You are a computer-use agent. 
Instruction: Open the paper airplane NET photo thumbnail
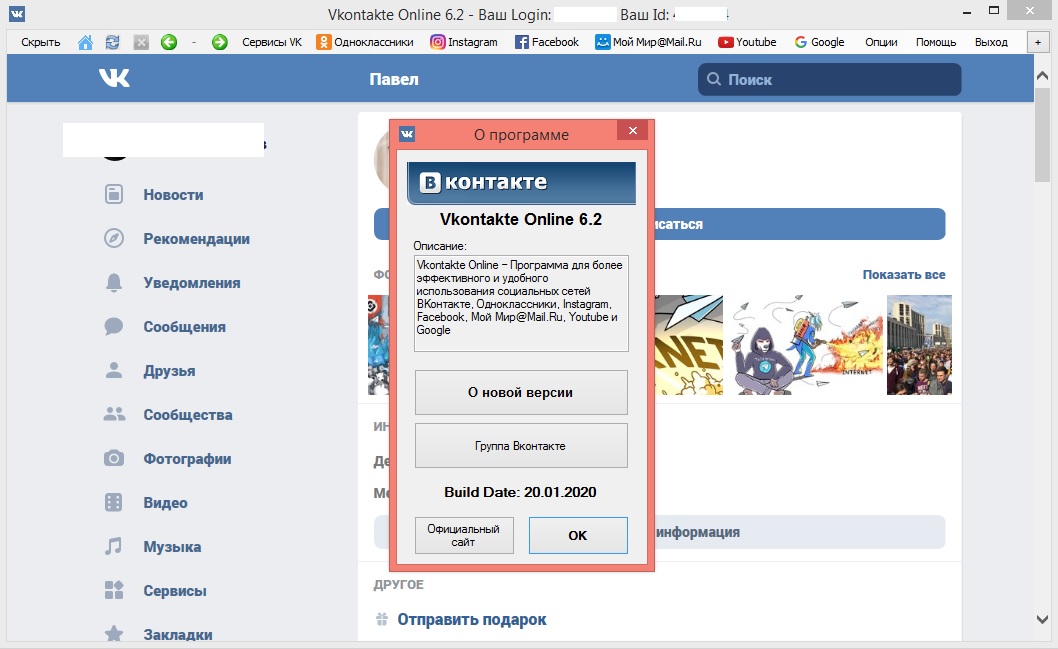[x=688, y=345]
